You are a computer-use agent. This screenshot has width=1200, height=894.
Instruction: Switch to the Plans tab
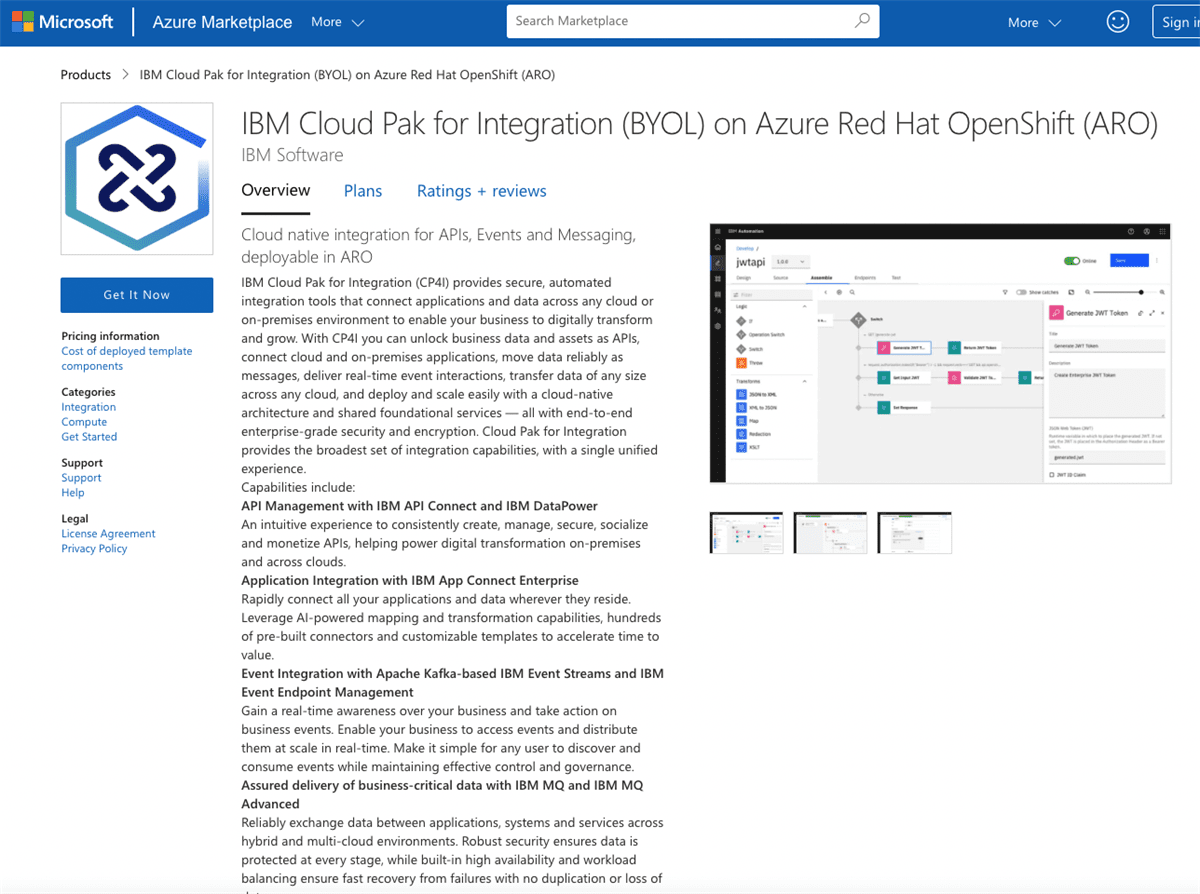click(362, 190)
